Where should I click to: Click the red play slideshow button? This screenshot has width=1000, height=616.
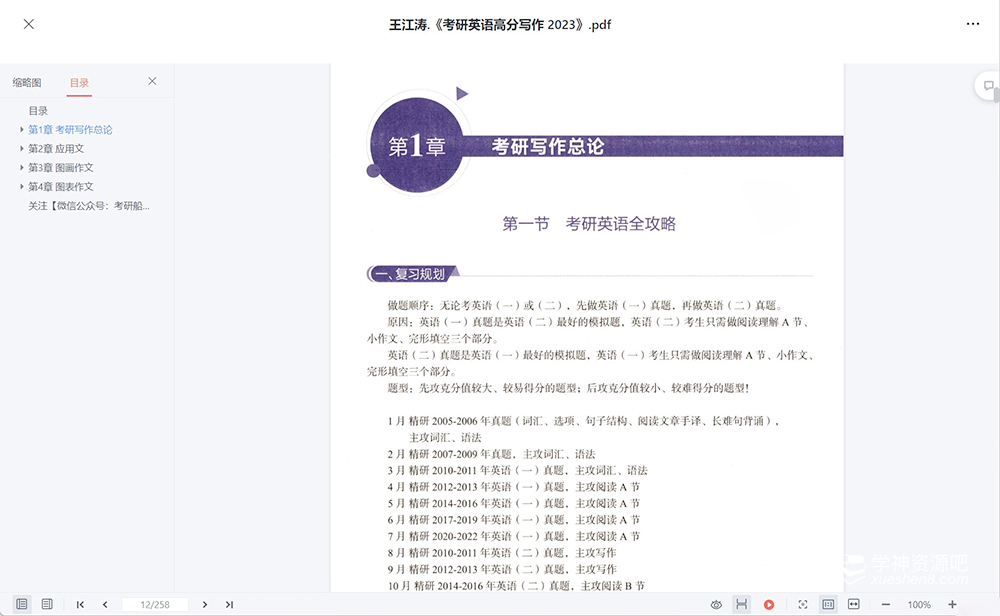click(769, 604)
